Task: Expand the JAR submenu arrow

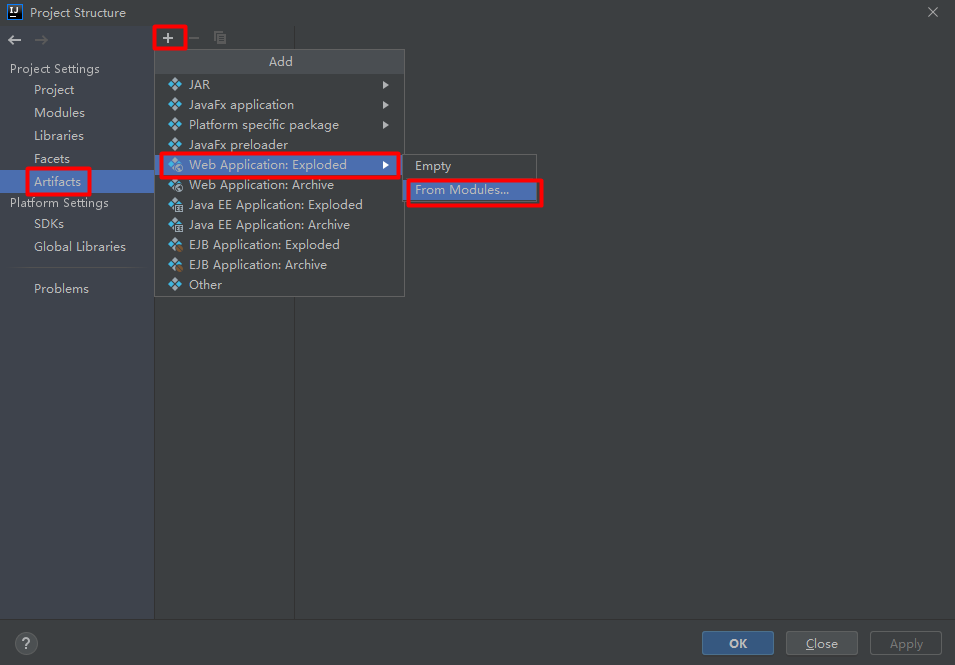Action: click(386, 85)
